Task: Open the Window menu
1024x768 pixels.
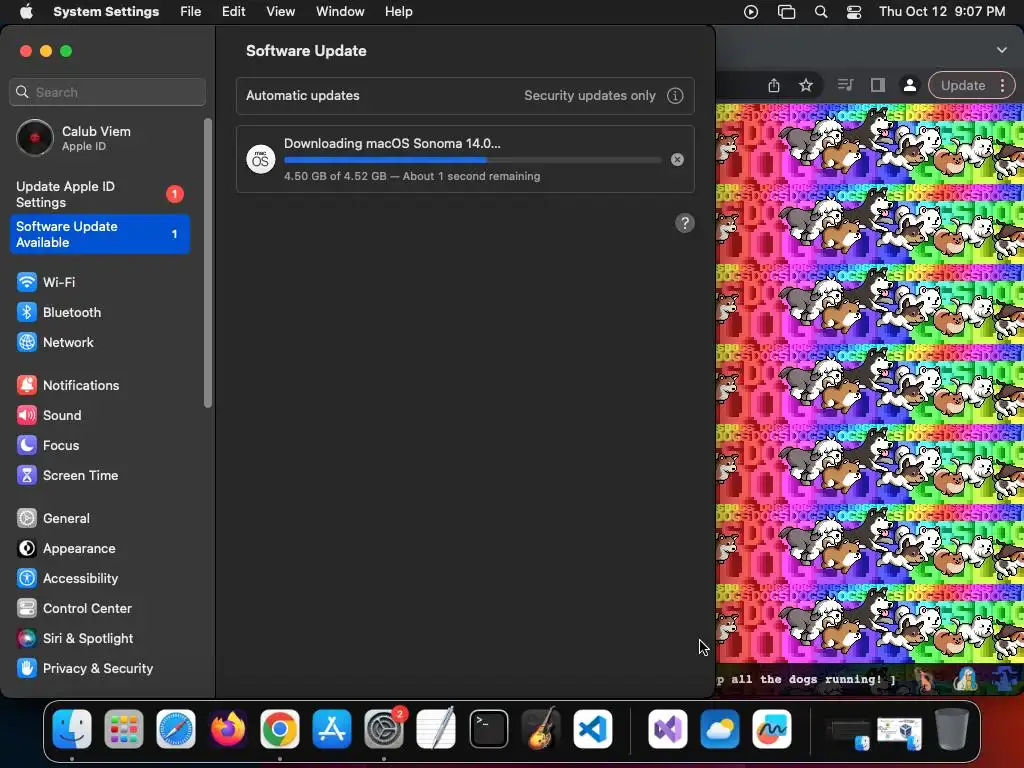Action: point(340,12)
